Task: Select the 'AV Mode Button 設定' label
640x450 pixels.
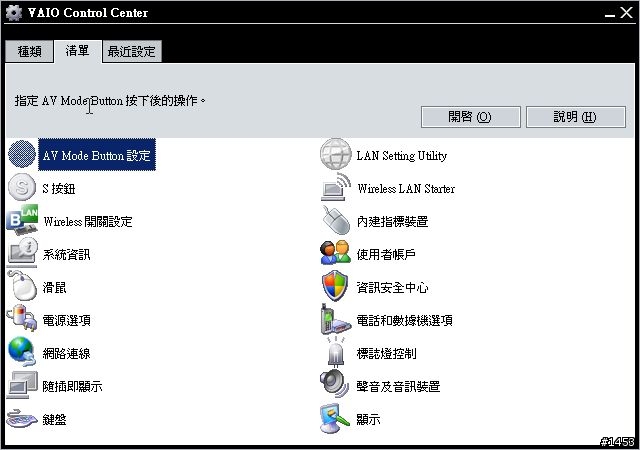Action: [x=97, y=155]
